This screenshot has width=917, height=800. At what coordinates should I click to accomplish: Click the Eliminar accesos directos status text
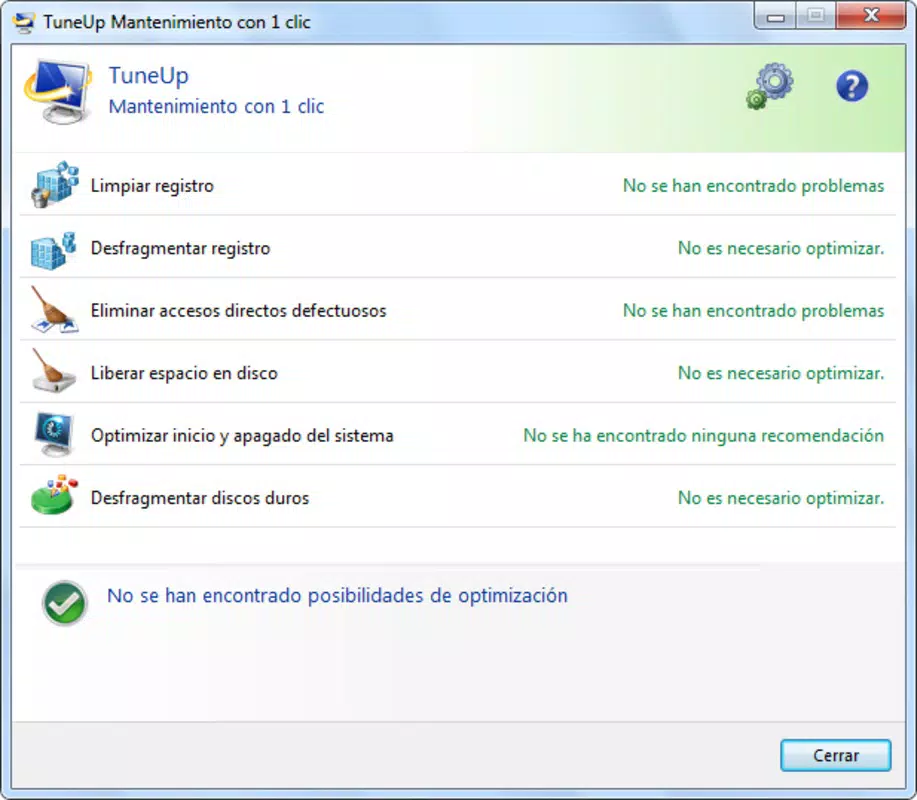pyautogui.click(x=753, y=311)
